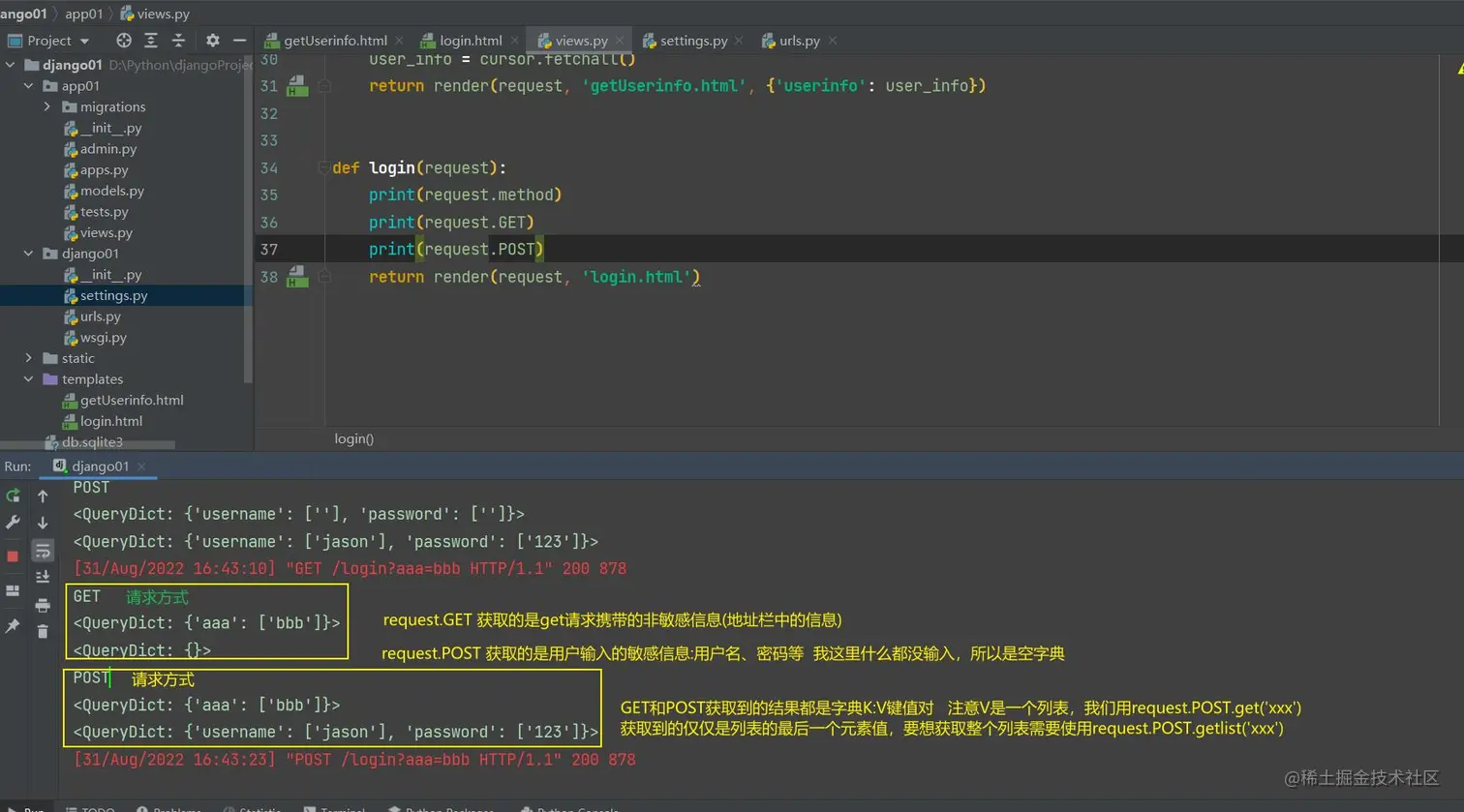
Task: Close the django01 Run tab
Action: tap(141, 466)
